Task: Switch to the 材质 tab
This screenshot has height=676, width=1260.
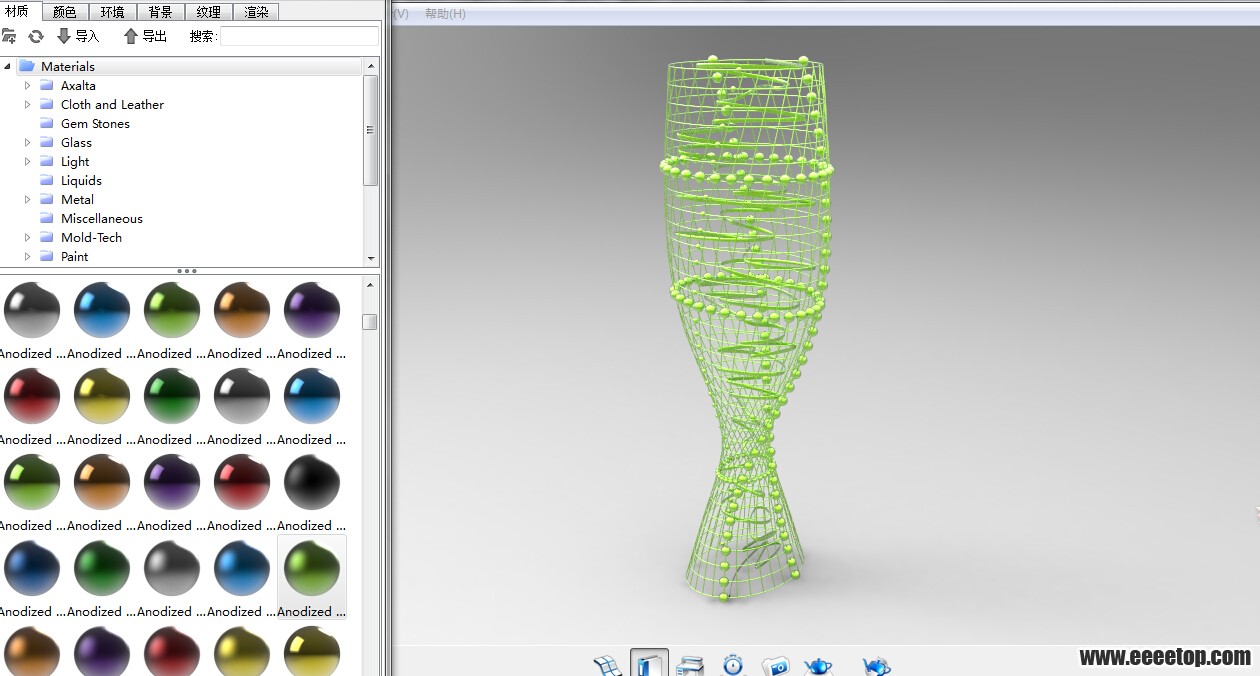Action: point(21,12)
